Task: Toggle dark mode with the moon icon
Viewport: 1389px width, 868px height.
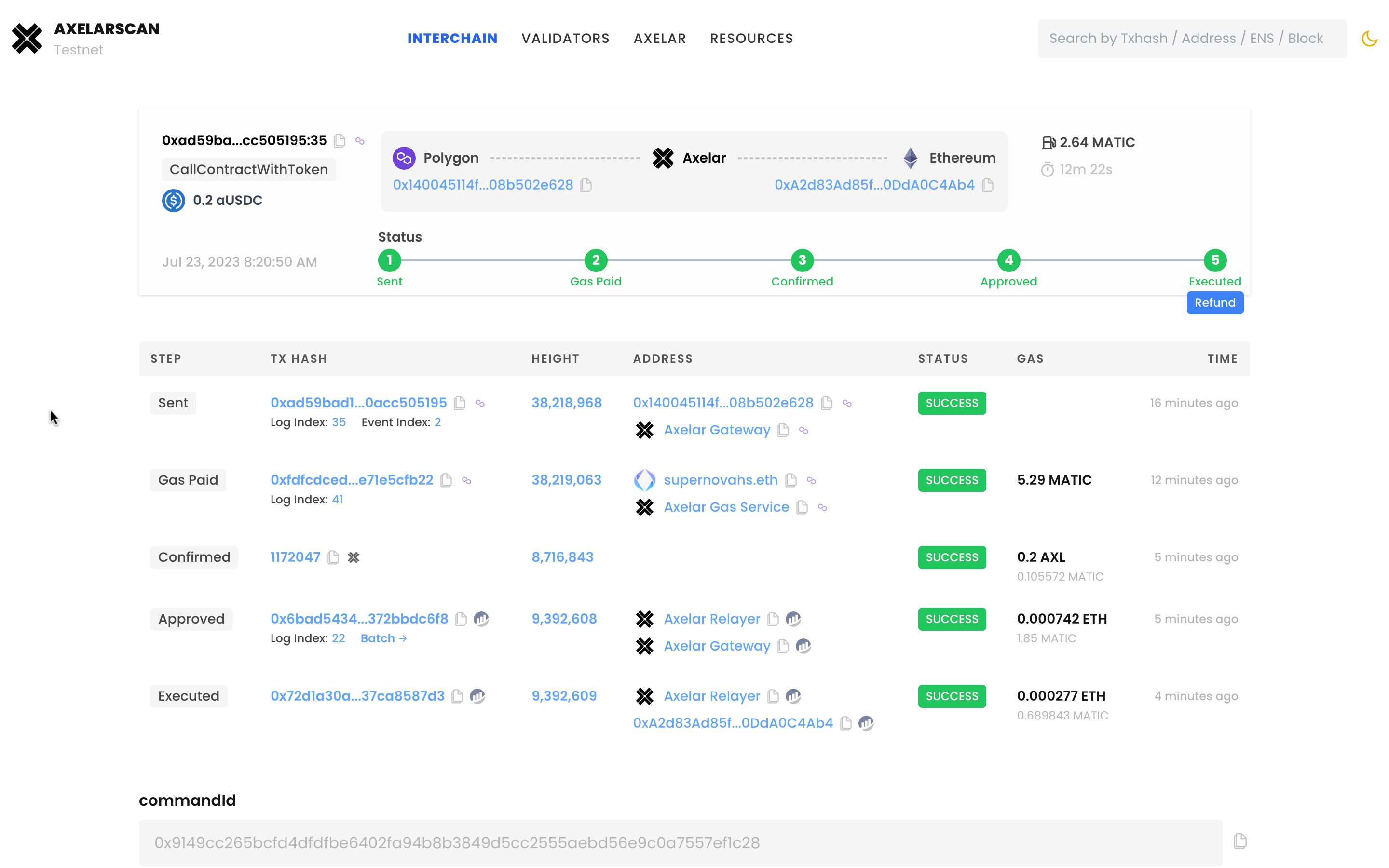Action: click(1369, 39)
